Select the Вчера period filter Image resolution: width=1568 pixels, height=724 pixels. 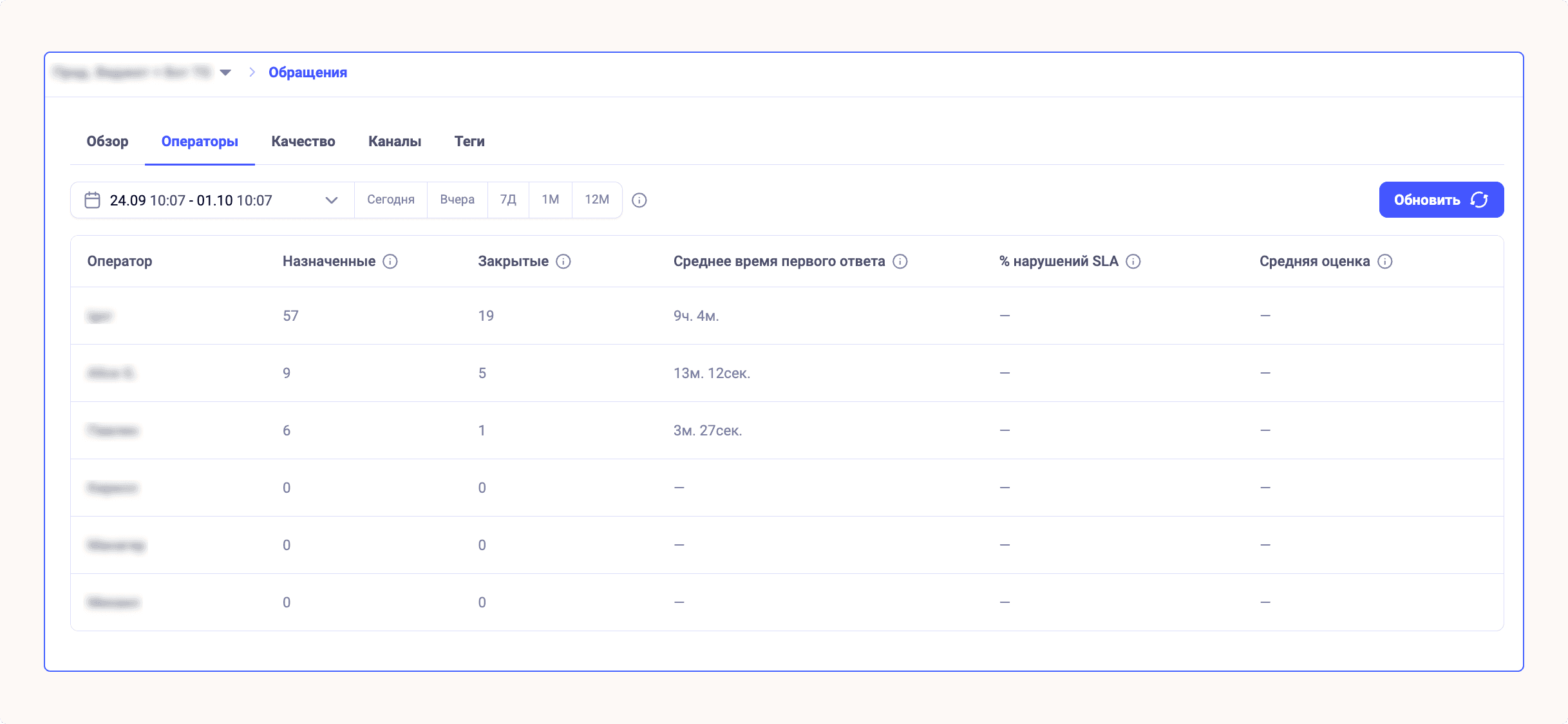(457, 200)
